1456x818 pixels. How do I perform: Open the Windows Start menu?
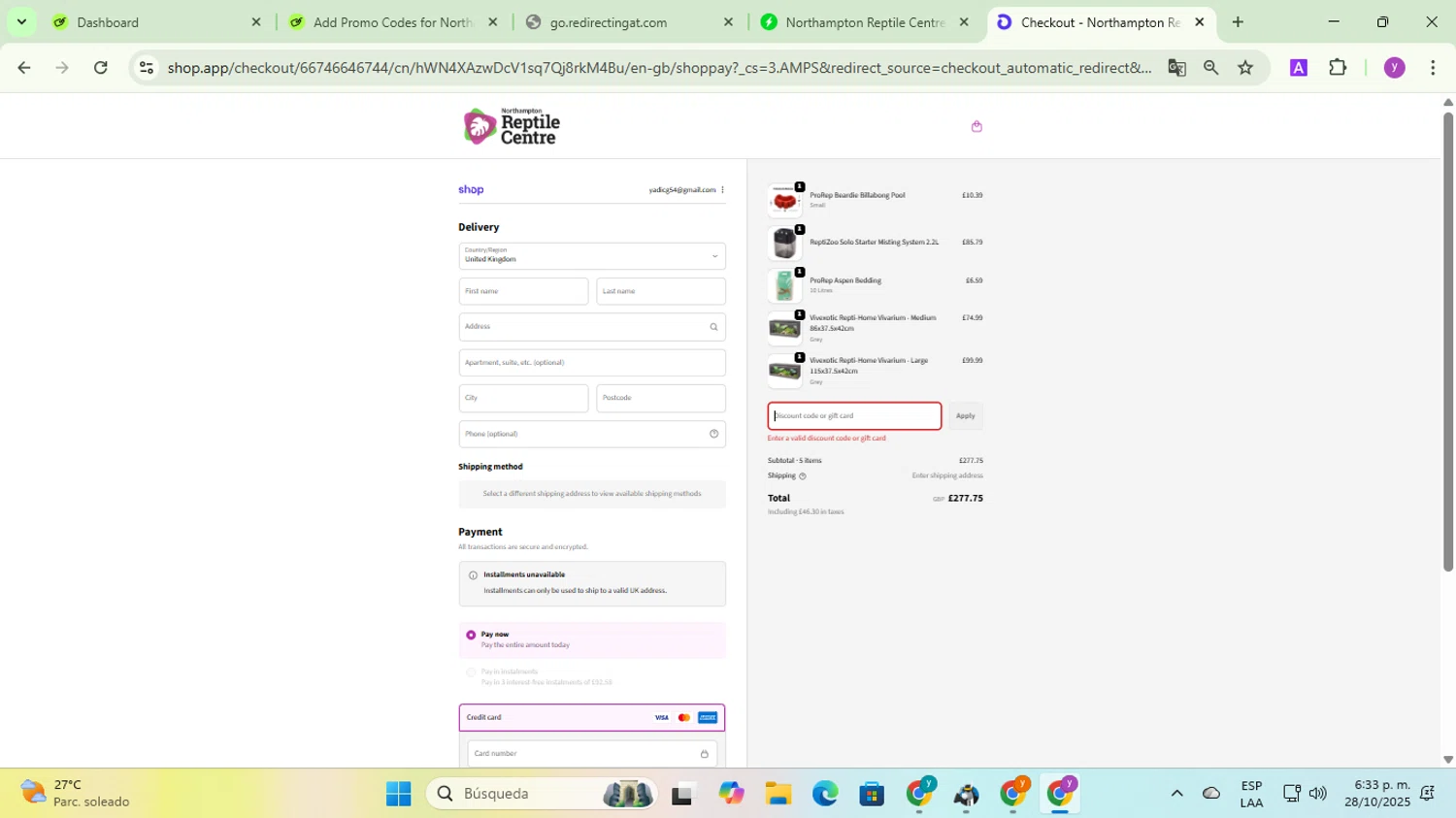point(398,794)
